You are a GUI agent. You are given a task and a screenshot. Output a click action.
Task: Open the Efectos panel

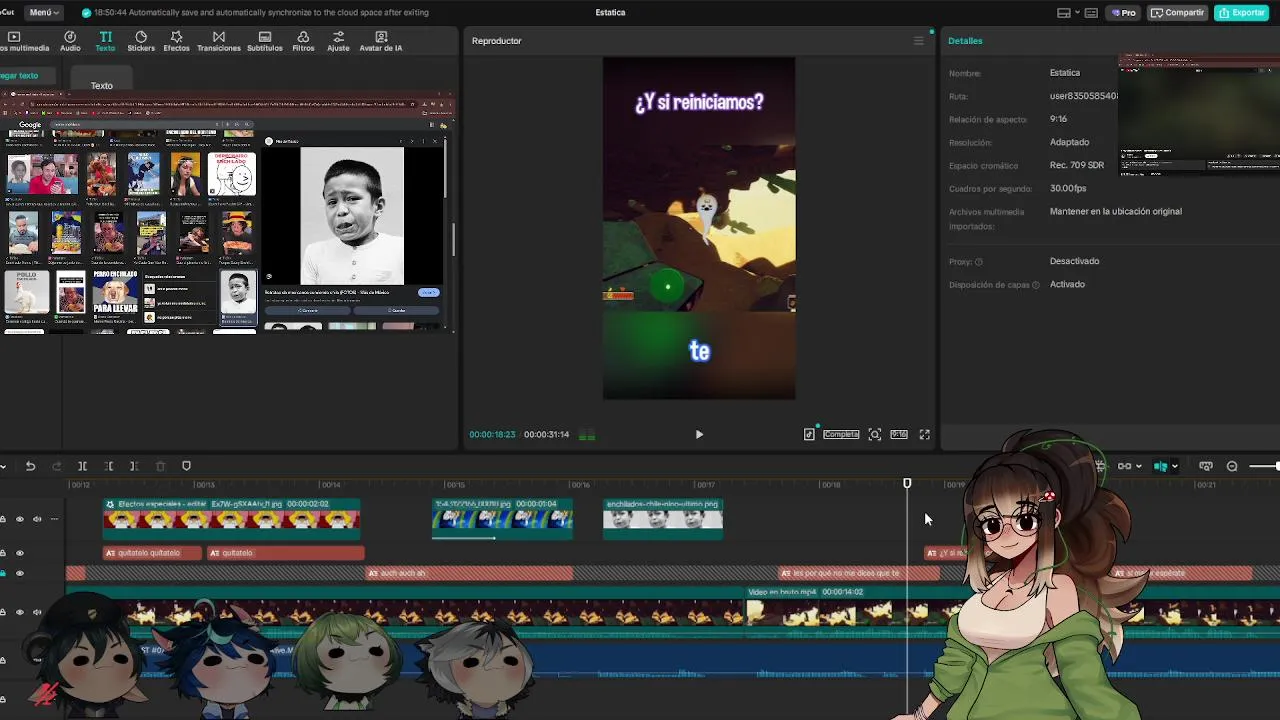[x=176, y=41]
